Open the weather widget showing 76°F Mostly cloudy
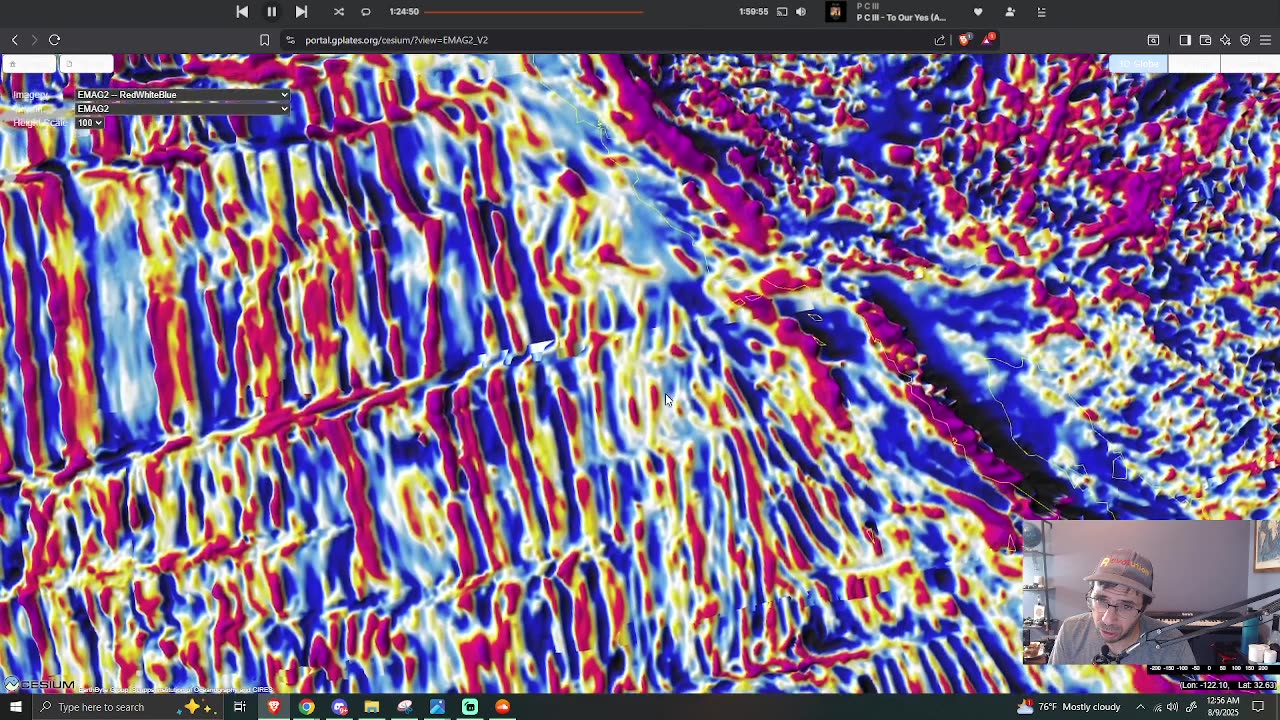The height and width of the screenshot is (720, 1280). (x=1069, y=707)
